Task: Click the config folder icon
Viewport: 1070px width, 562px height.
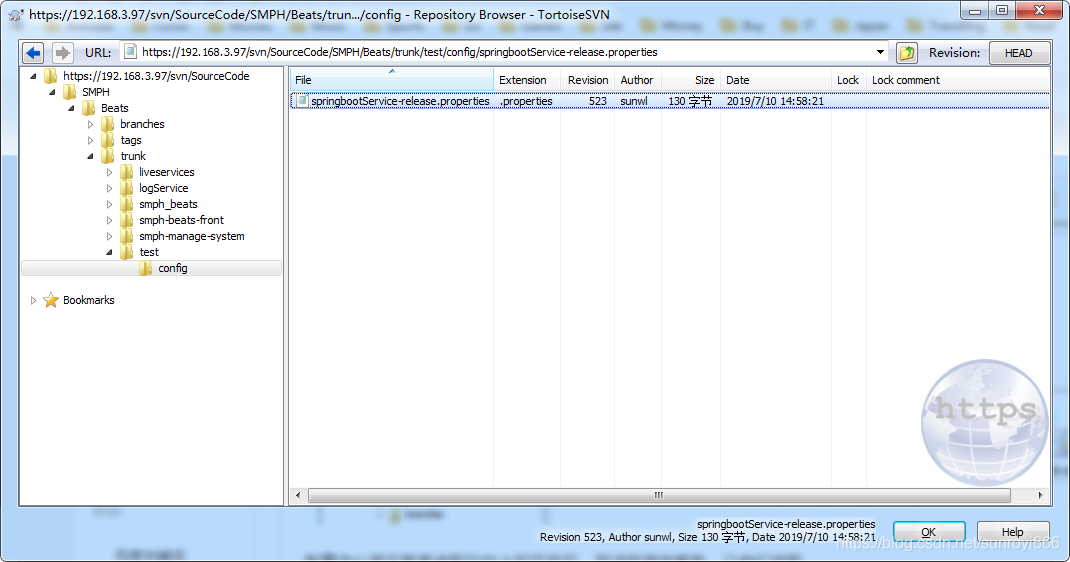Action: tap(146, 268)
